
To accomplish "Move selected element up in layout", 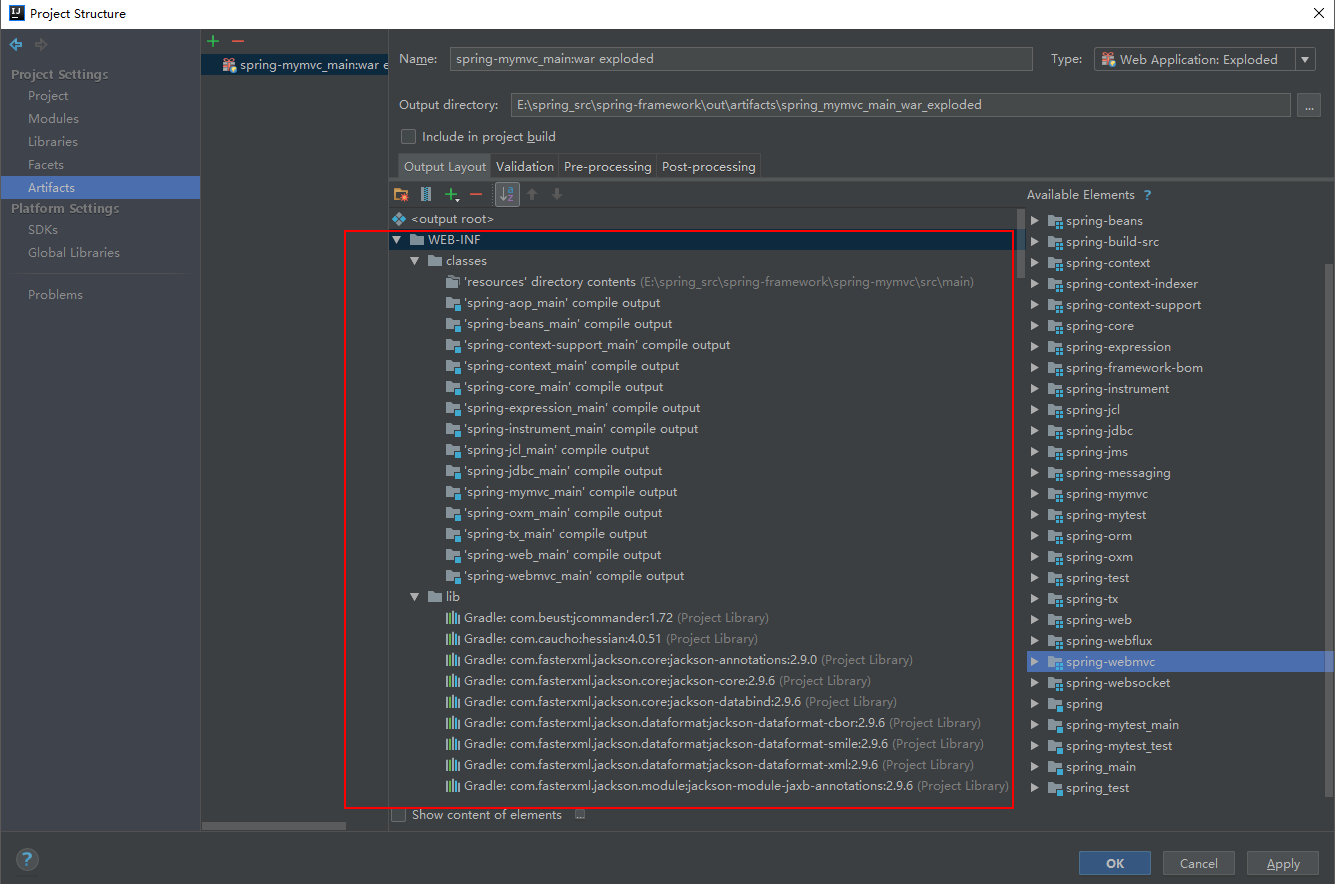I will coord(533,195).
